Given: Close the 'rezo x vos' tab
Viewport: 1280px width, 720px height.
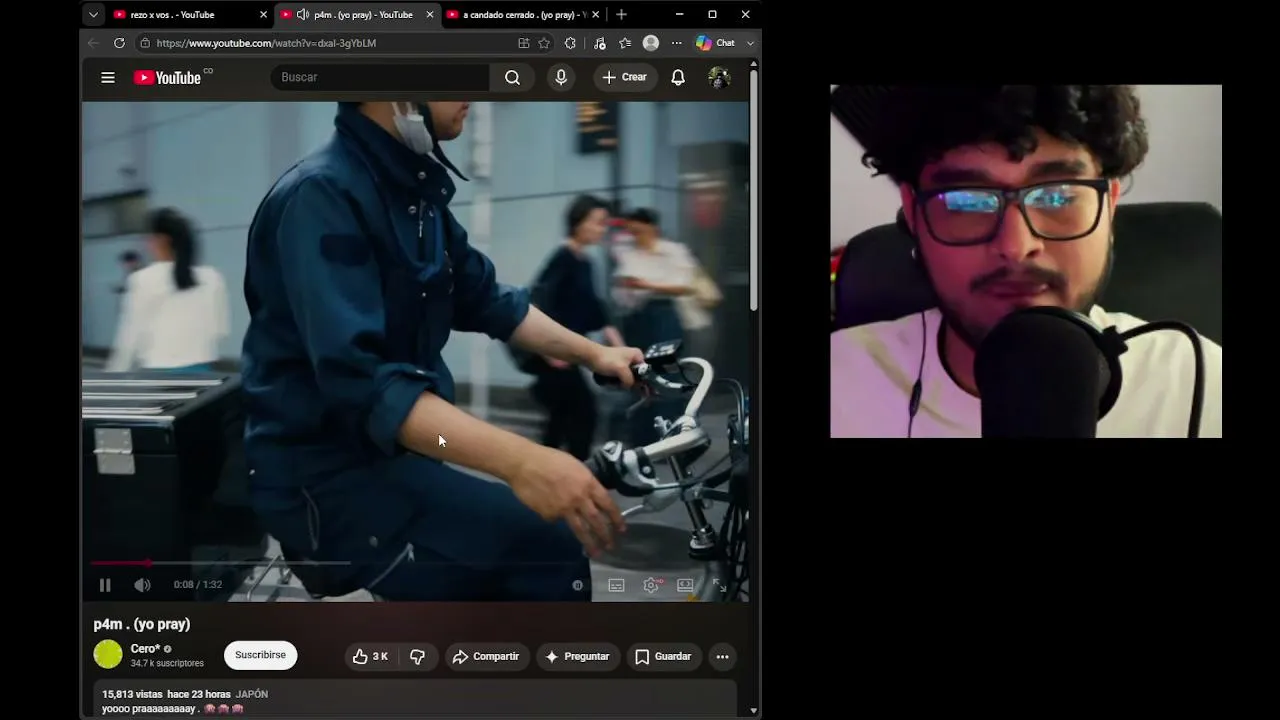Looking at the screenshot, I should tap(264, 15).
